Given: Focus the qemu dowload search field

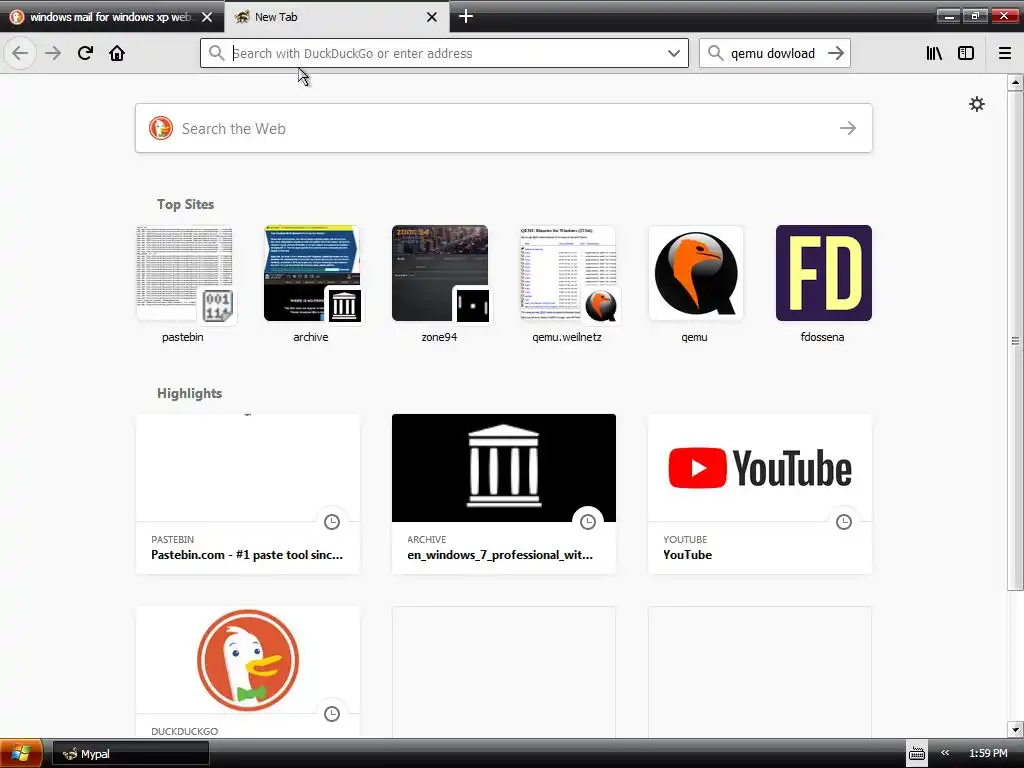Looking at the screenshot, I should tap(773, 53).
